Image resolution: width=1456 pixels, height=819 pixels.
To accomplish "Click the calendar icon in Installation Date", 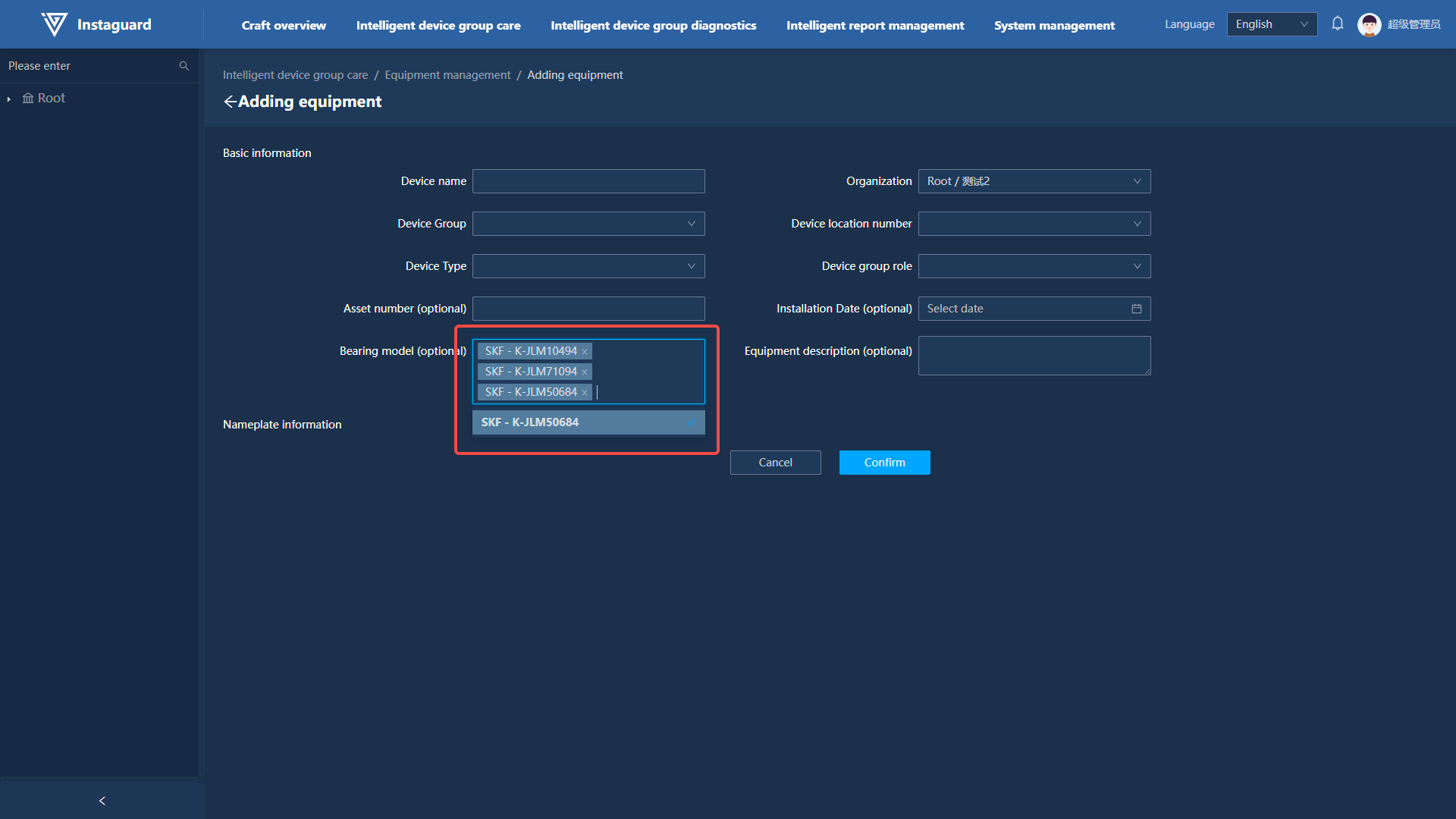I will [1136, 309].
